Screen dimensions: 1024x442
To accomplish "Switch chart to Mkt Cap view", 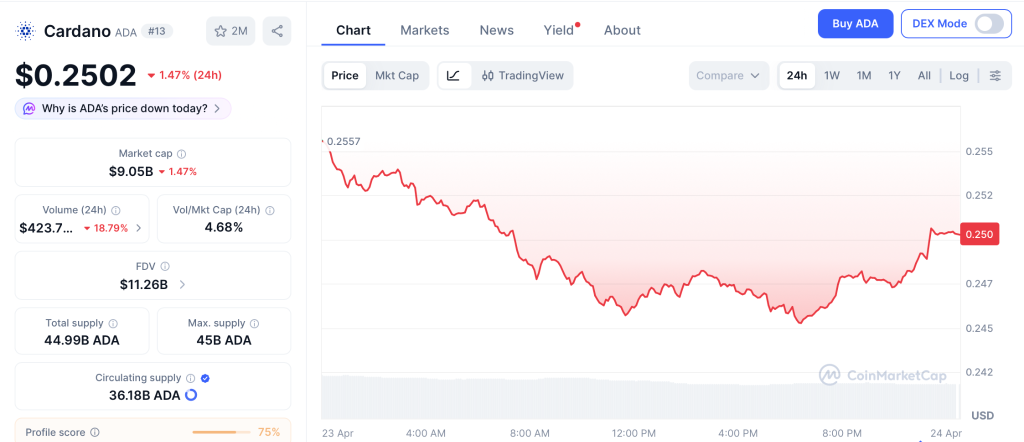I will (397, 76).
